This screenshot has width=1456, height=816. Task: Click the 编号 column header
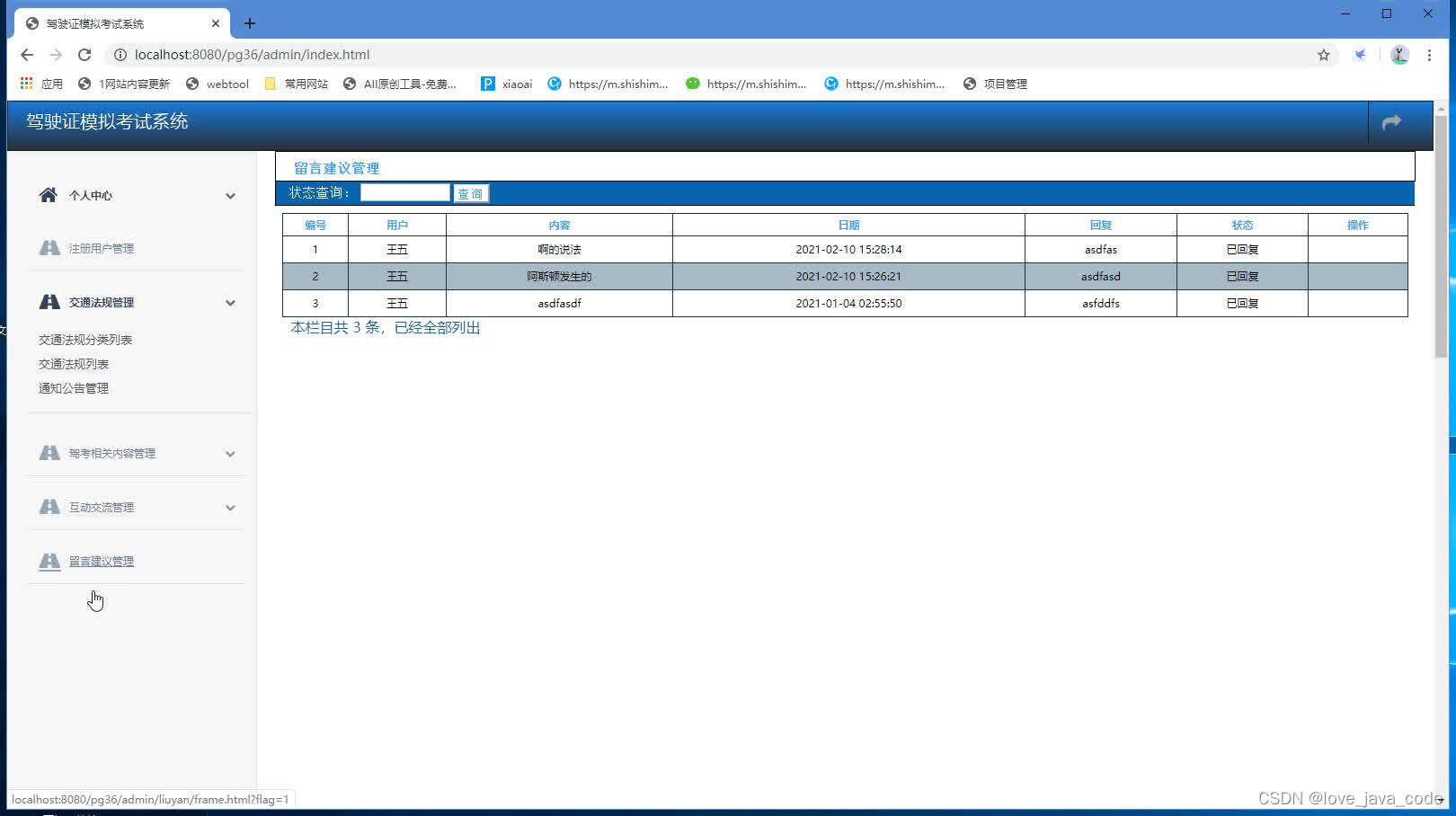[x=315, y=225]
